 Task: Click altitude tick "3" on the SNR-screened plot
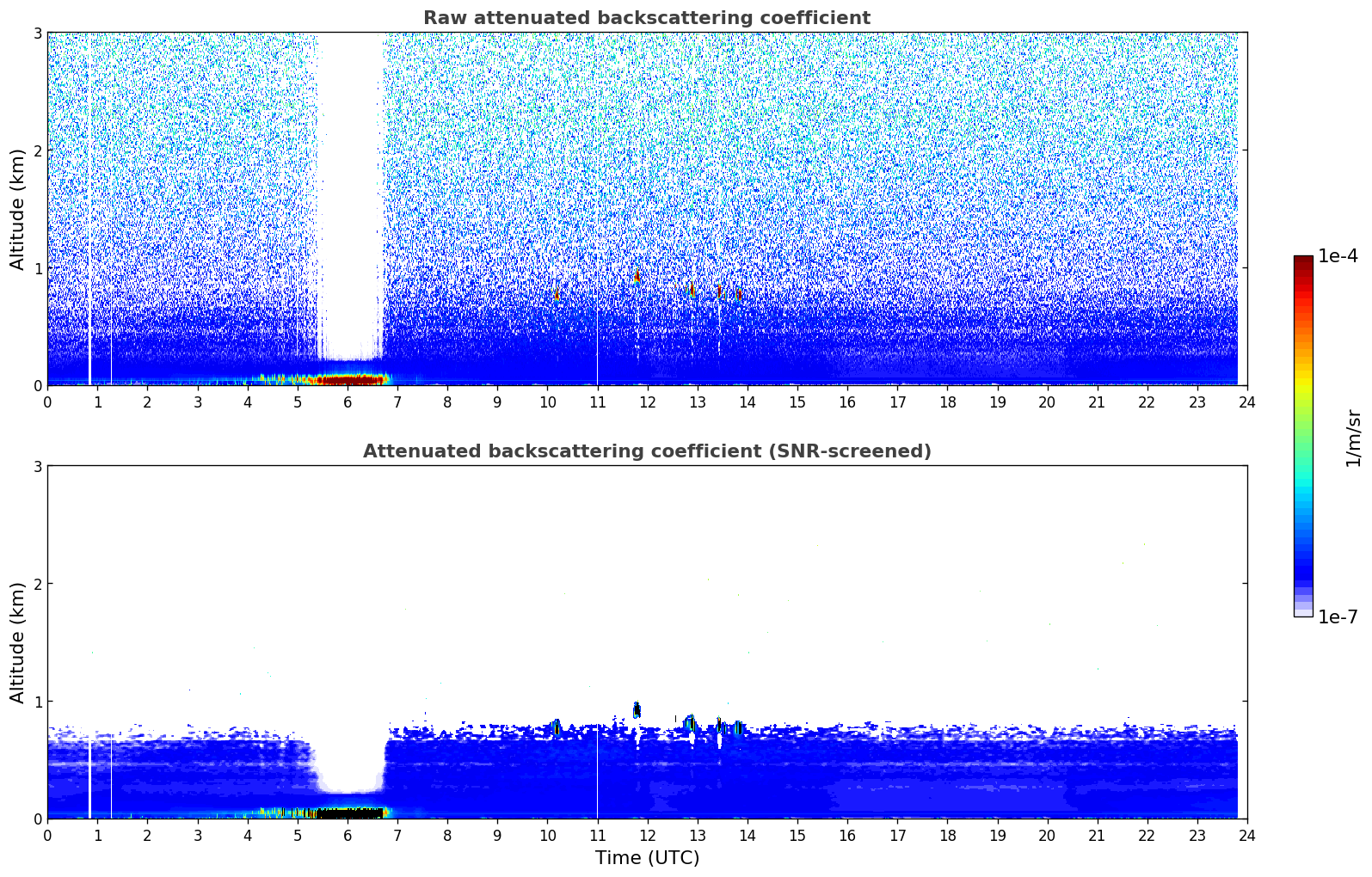[37, 466]
